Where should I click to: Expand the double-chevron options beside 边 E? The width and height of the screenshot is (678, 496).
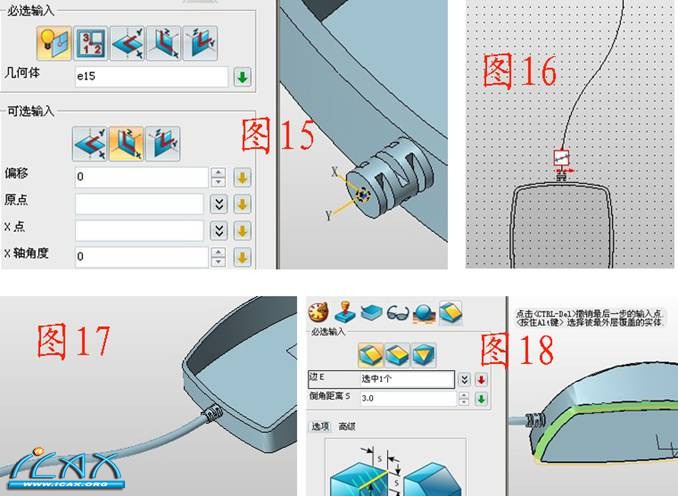pyautogui.click(x=464, y=380)
